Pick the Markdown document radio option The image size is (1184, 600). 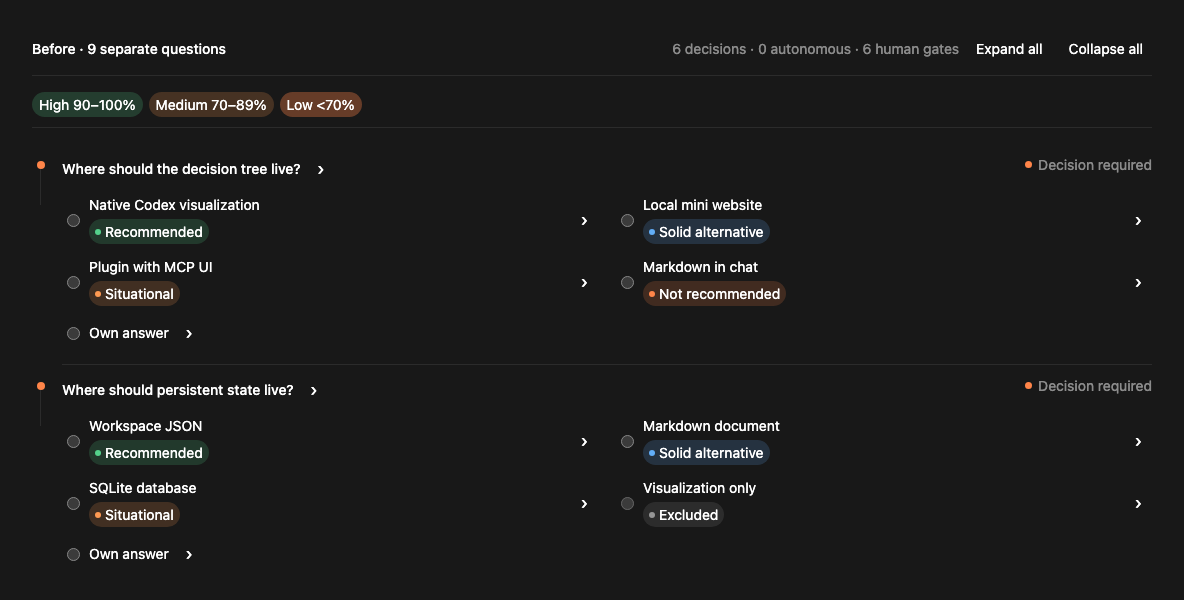point(627,442)
